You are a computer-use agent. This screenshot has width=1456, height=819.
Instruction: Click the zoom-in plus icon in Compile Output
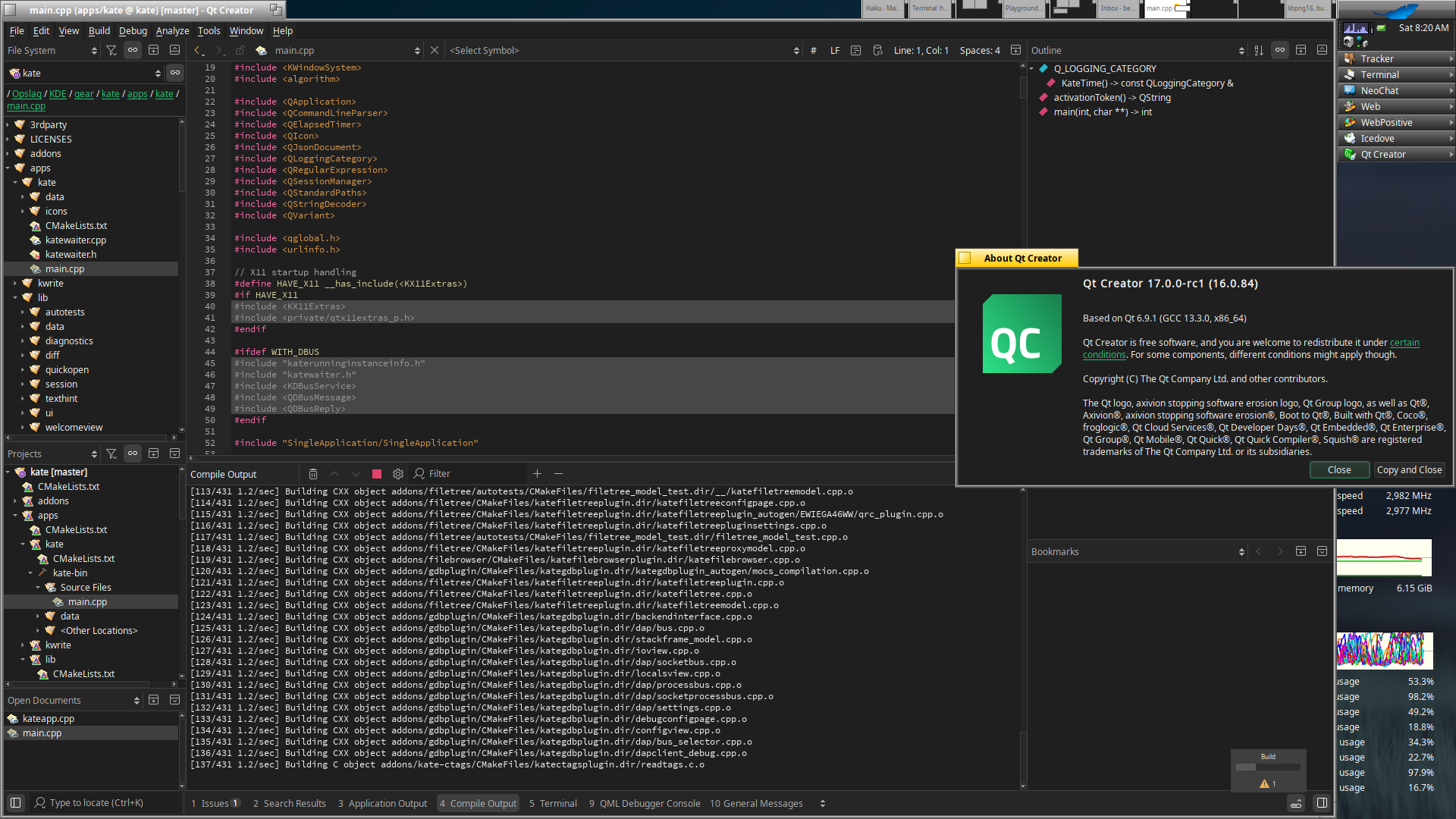[537, 474]
